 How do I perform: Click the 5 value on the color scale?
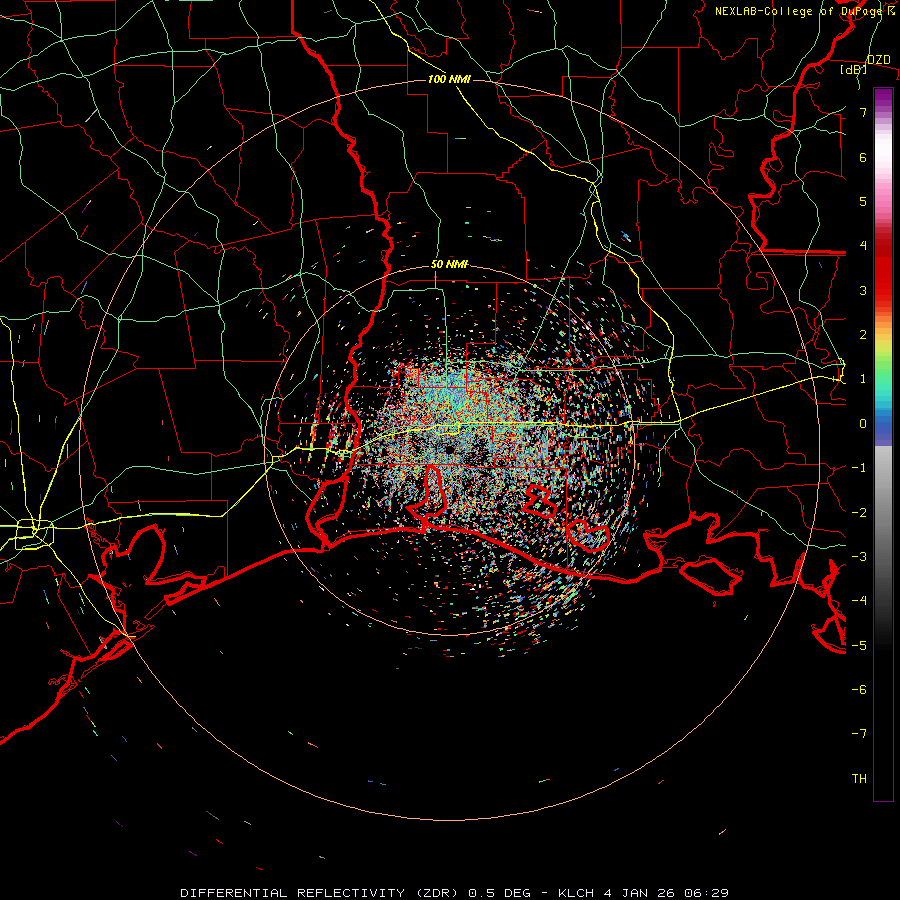(863, 201)
